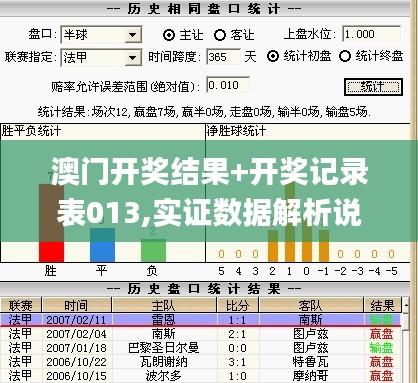This screenshot has height=383, width=418.
Task: Select the 2007/02/04 南斯 match row
Action: point(201,334)
